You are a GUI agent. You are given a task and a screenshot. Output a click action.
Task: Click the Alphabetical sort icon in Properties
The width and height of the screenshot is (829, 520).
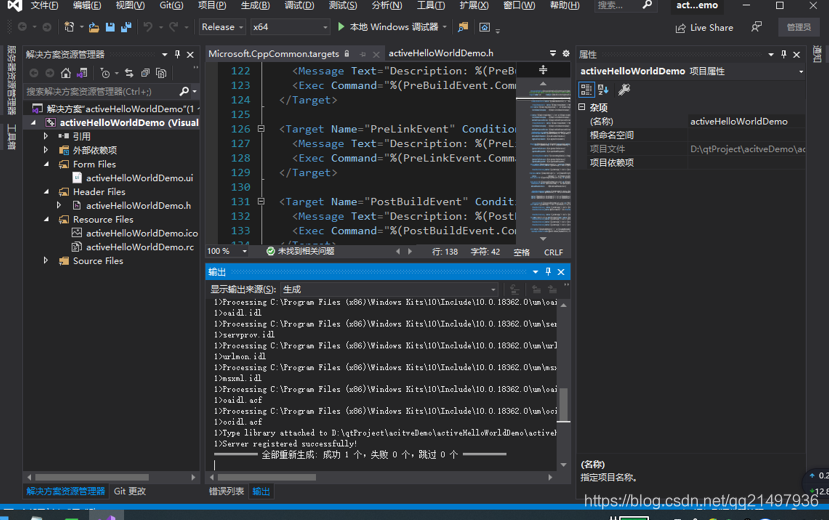(x=603, y=89)
